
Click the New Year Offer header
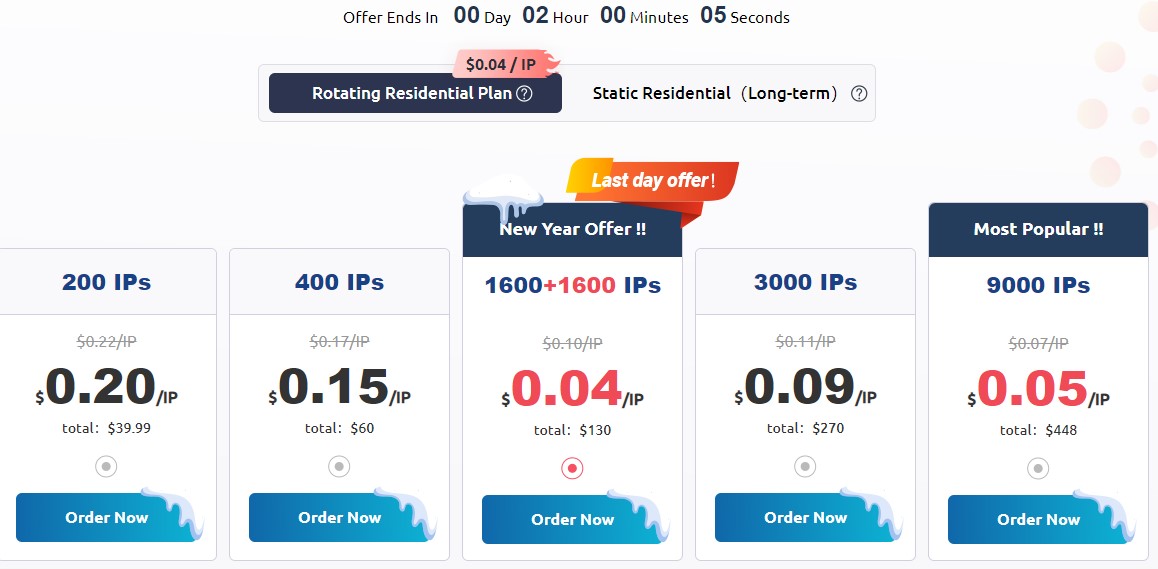pos(572,229)
